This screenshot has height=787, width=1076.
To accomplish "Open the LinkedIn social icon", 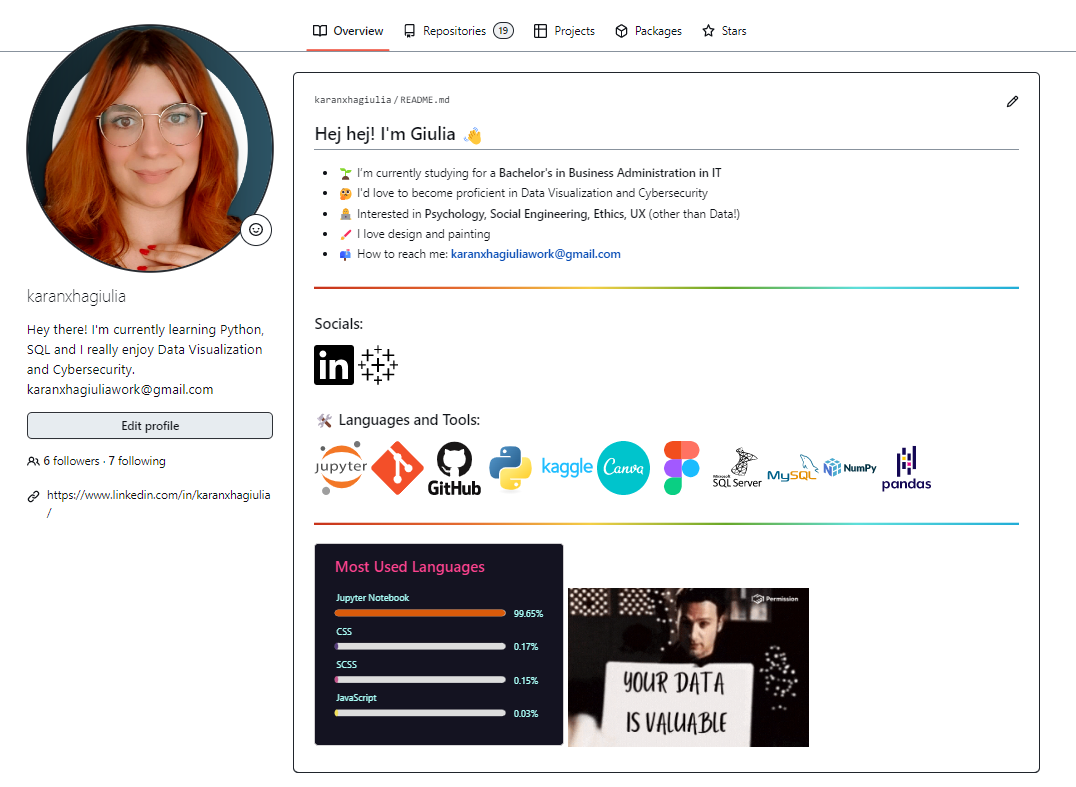I will tap(334, 365).
